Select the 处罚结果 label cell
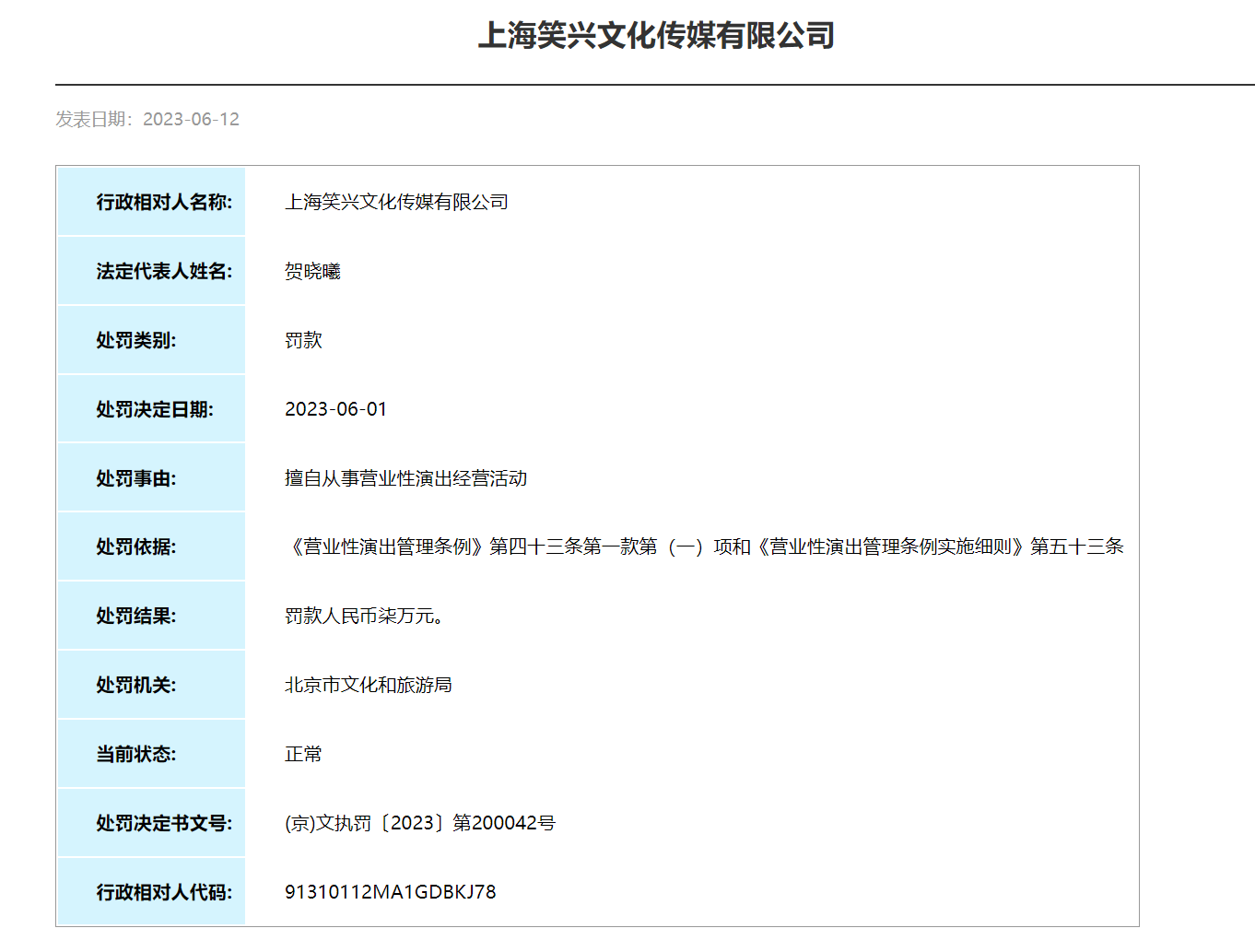This screenshot has height=952, width=1255. tap(152, 616)
